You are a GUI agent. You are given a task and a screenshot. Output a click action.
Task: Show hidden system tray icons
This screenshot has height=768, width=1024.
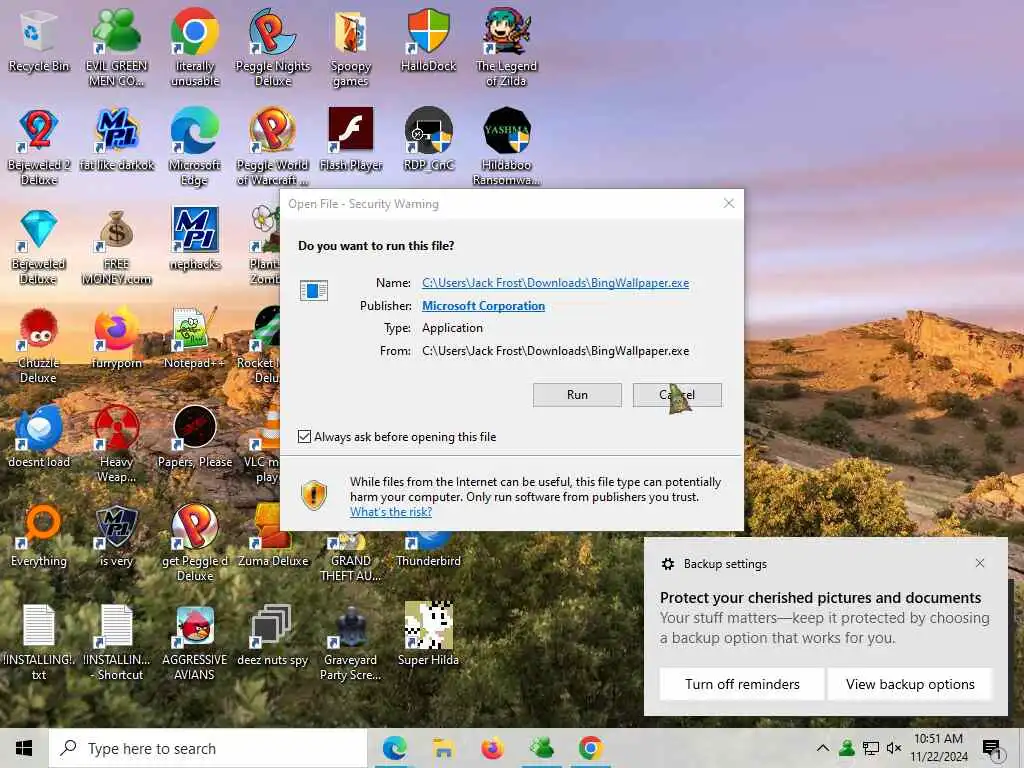coord(823,748)
